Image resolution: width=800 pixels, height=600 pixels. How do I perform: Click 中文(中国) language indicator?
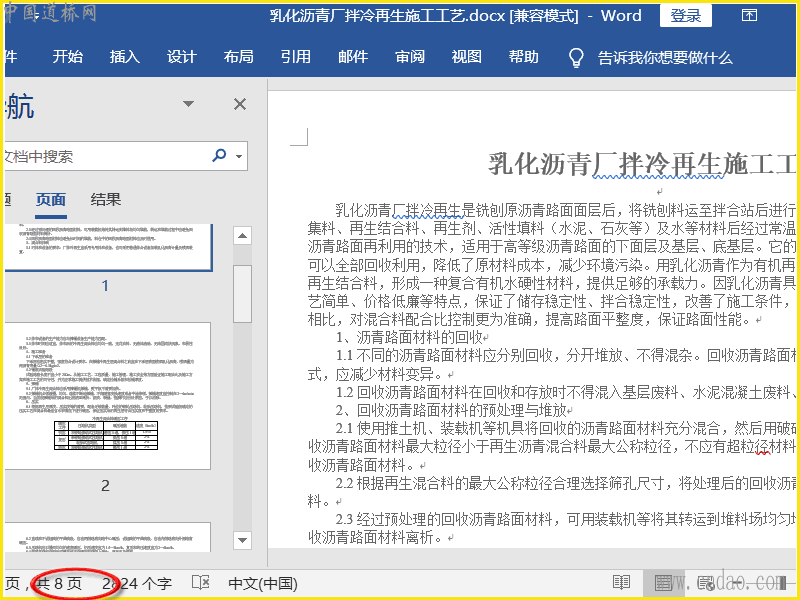tap(263, 584)
